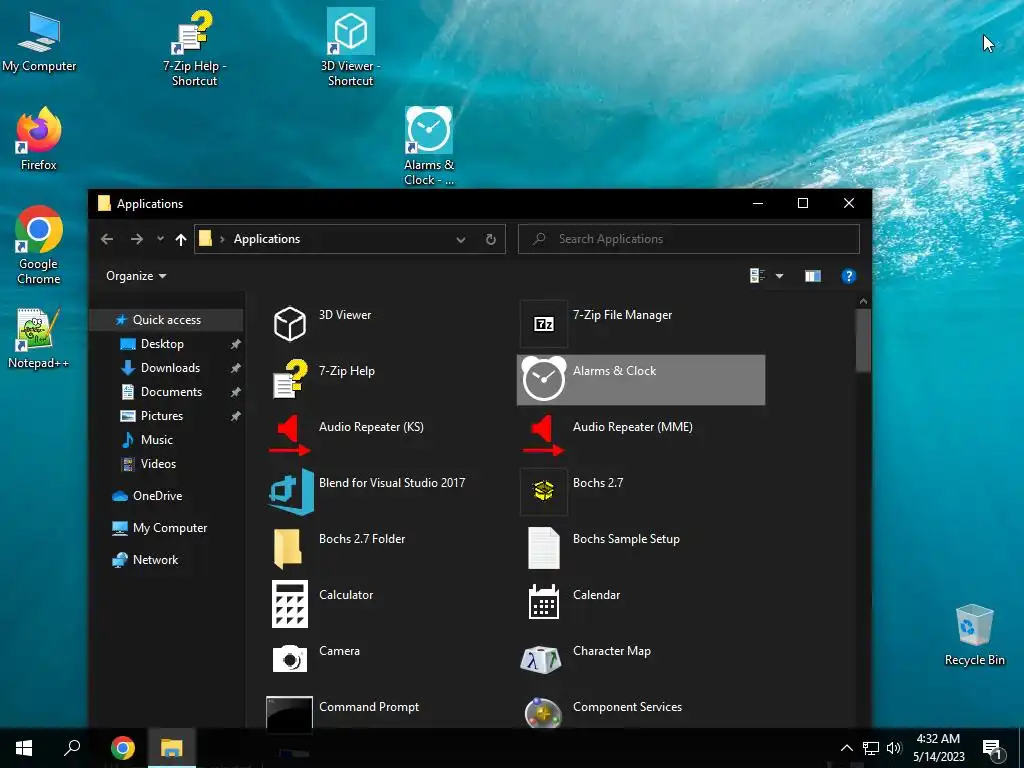Select the Character Map icon

pyautogui.click(x=541, y=660)
